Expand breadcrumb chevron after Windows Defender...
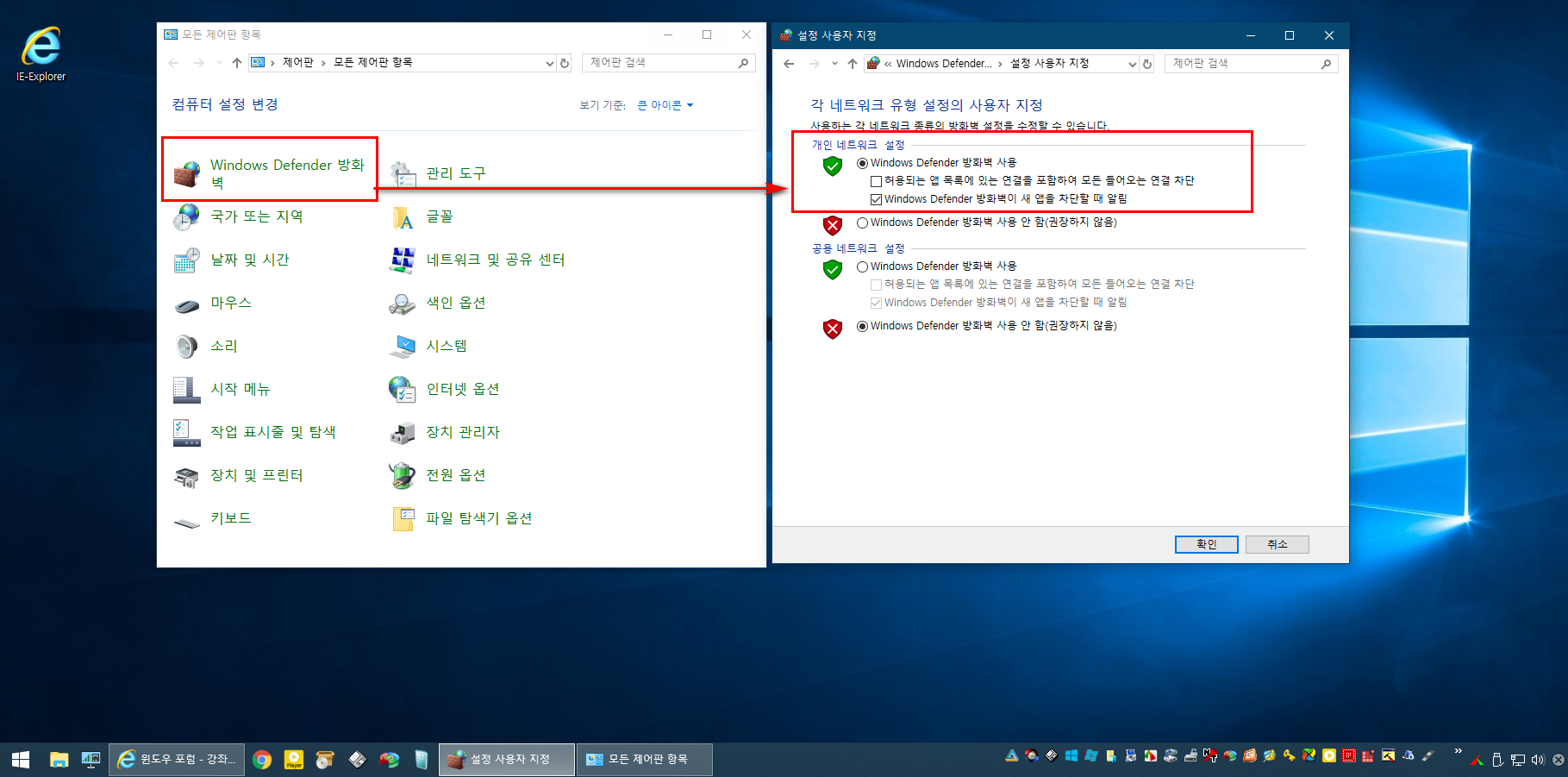This screenshot has height=777, width=1568. 1000,64
